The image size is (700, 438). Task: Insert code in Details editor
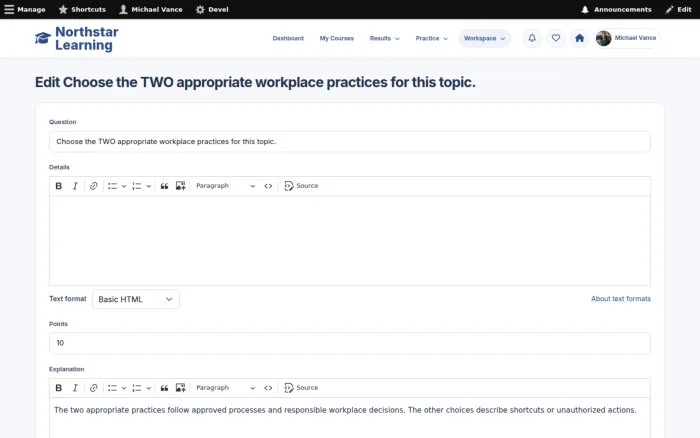pyautogui.click(x=268, y=186)
